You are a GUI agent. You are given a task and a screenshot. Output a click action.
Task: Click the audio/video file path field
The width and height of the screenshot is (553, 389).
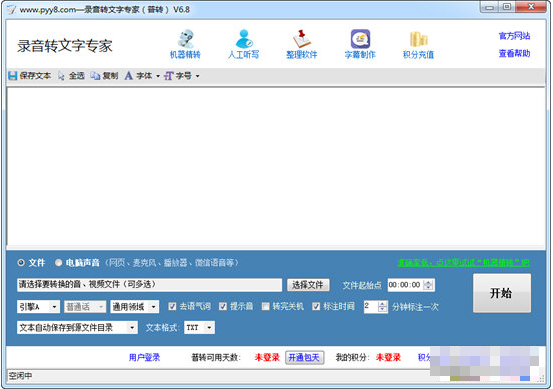pos(149,285)
